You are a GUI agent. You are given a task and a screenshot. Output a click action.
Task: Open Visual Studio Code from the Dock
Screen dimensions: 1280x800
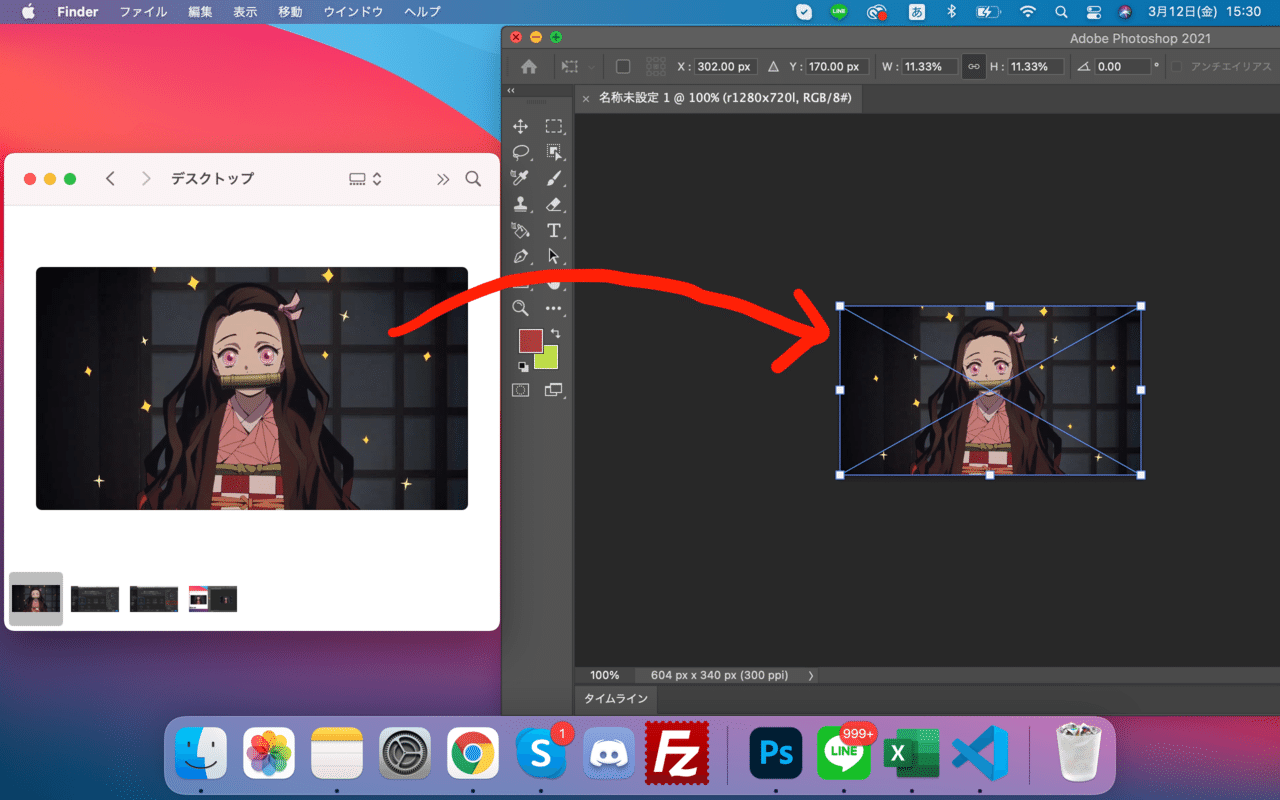point(980,753)
